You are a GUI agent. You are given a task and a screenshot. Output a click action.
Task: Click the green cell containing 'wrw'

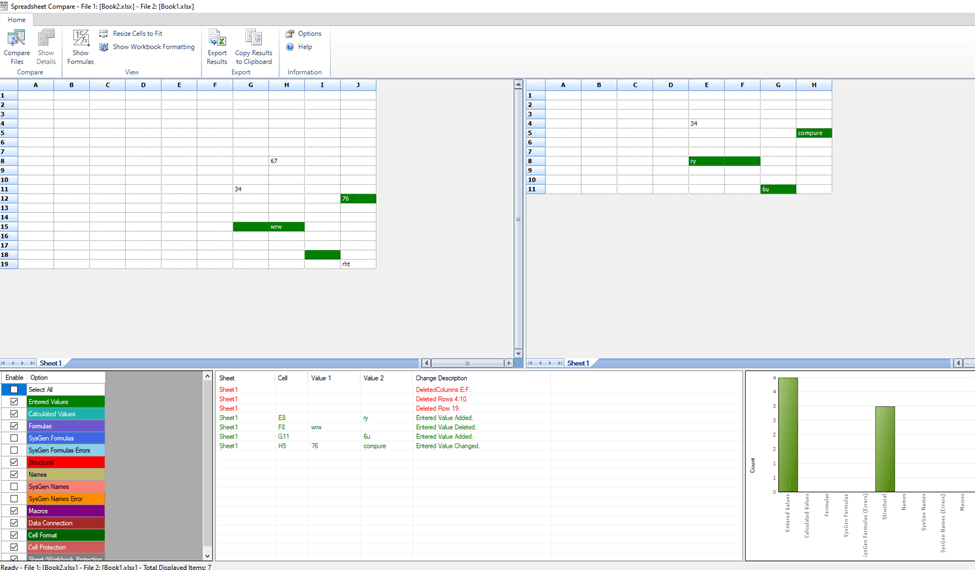click(x=287, y=227)
